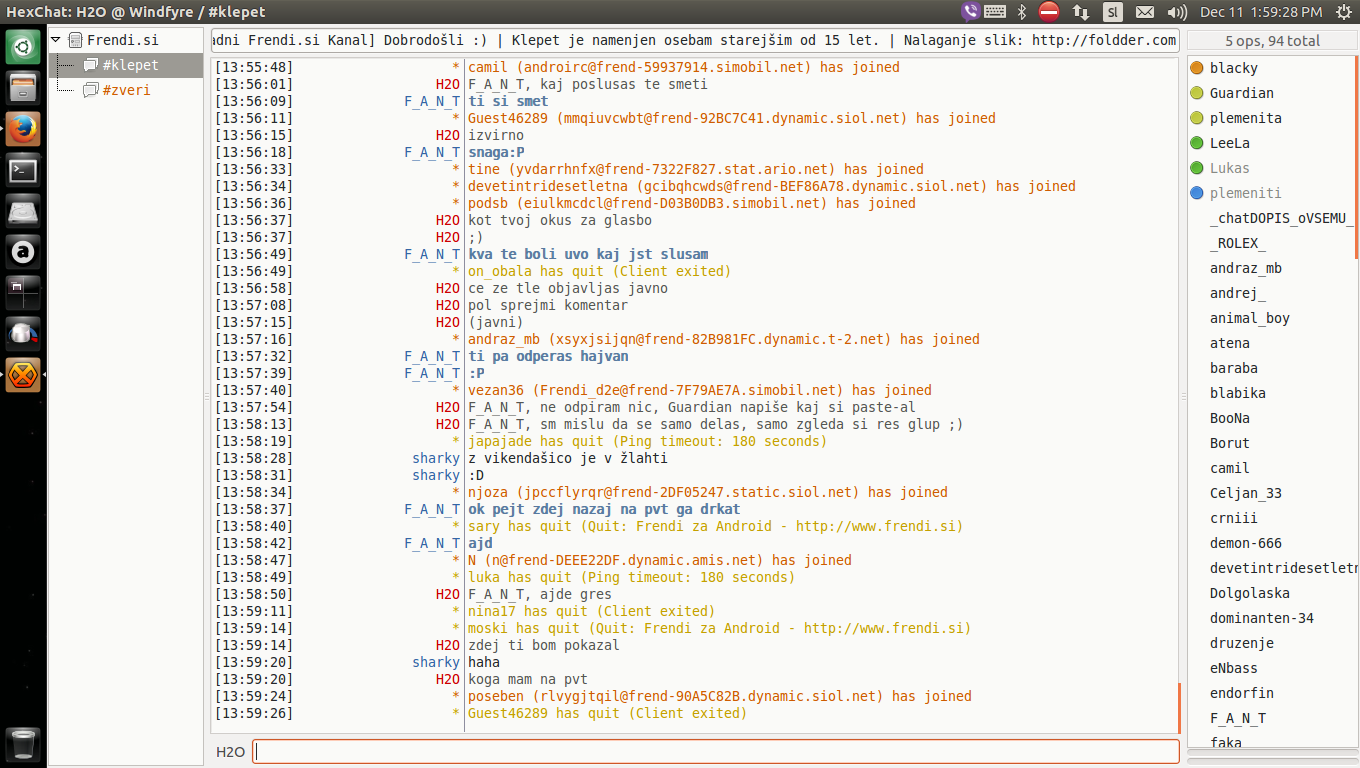This screenshot has height=768, width=1360.
Task: Collapse the Frendi.si network tree
Action: coord(56,40)
